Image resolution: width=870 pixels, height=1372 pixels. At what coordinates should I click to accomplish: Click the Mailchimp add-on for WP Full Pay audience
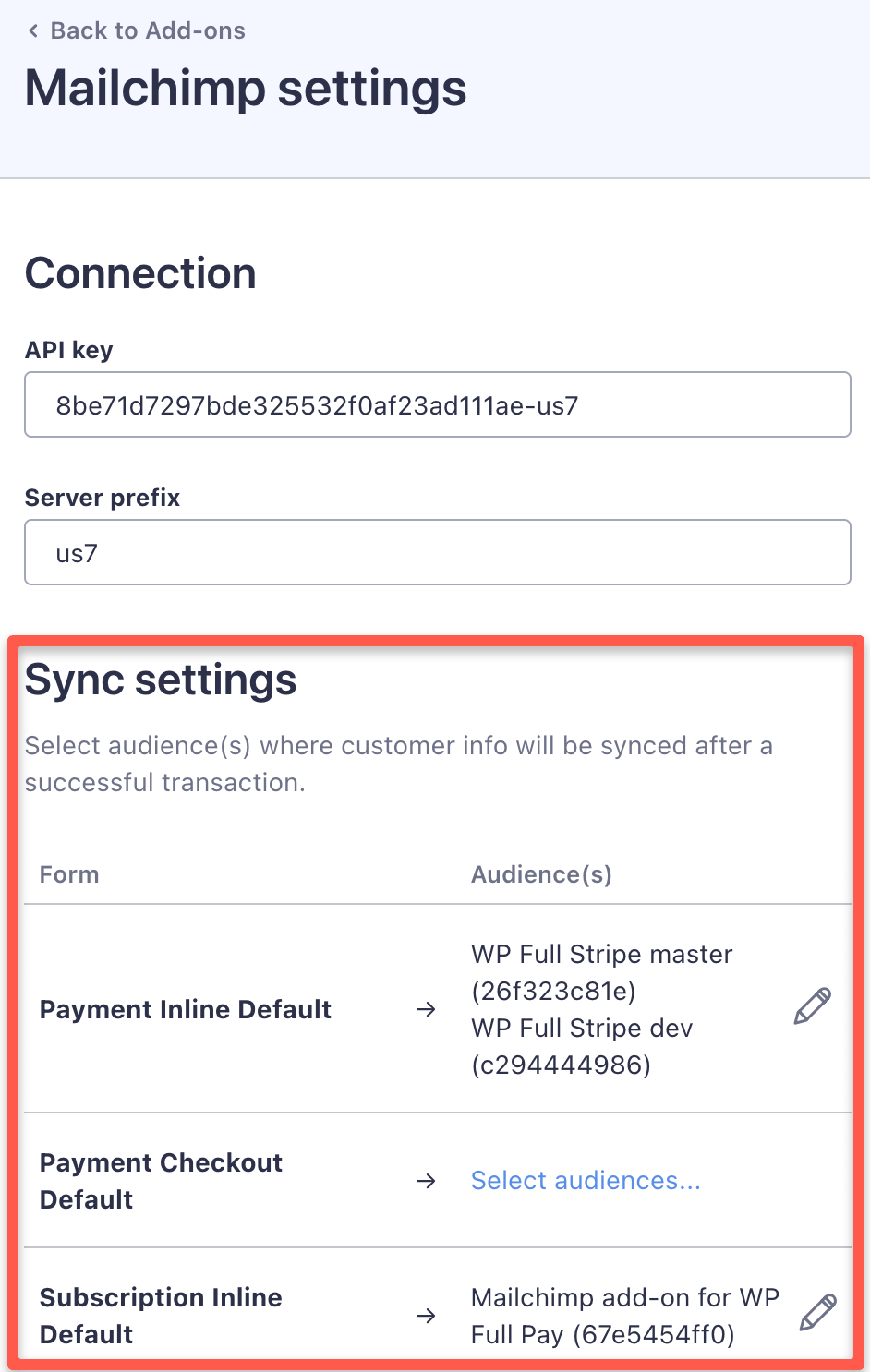[x=624, y=1316]
